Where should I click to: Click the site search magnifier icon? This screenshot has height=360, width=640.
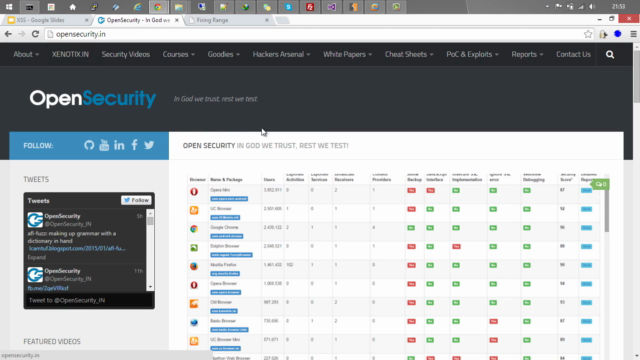[x=610, y=54]
